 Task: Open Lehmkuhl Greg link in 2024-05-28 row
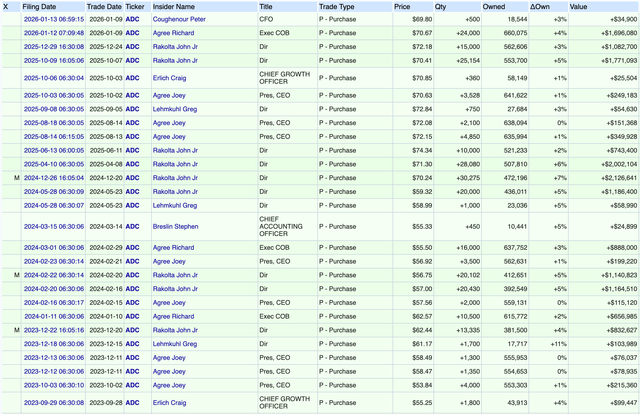click(175, 205)
